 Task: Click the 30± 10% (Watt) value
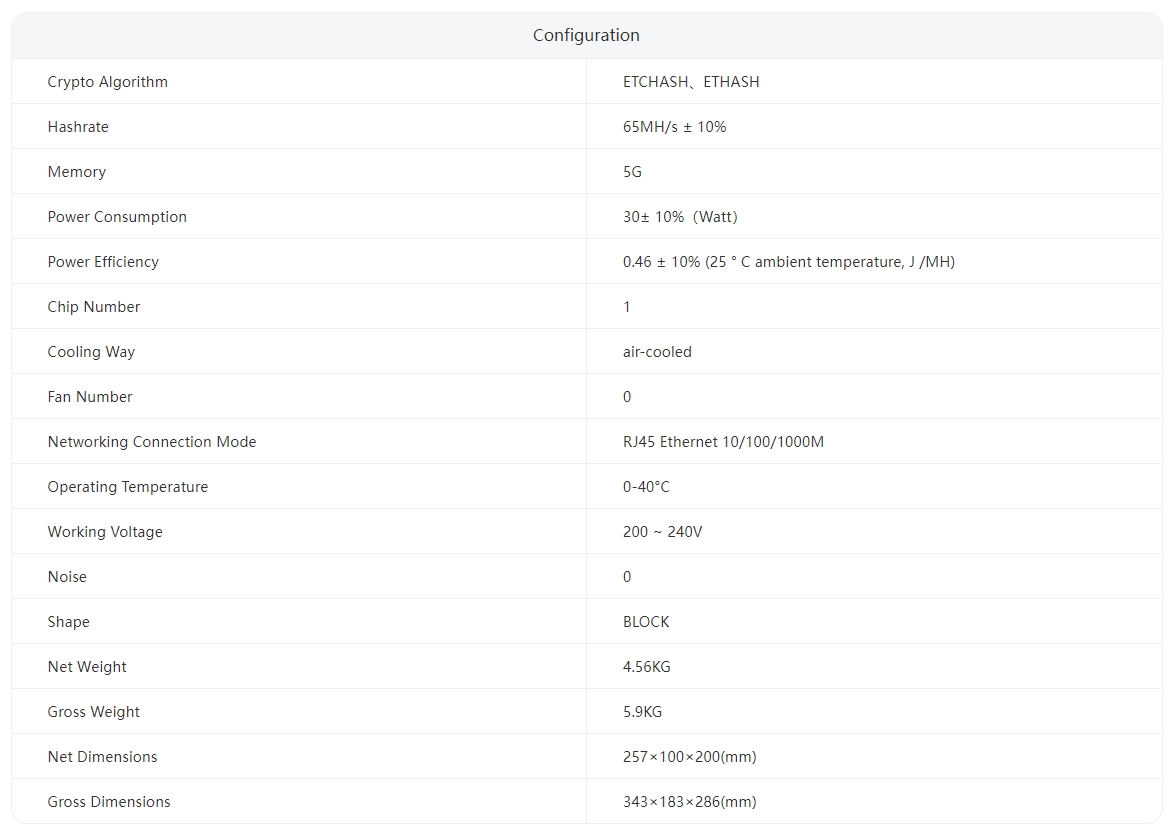[x=680, y=217]
